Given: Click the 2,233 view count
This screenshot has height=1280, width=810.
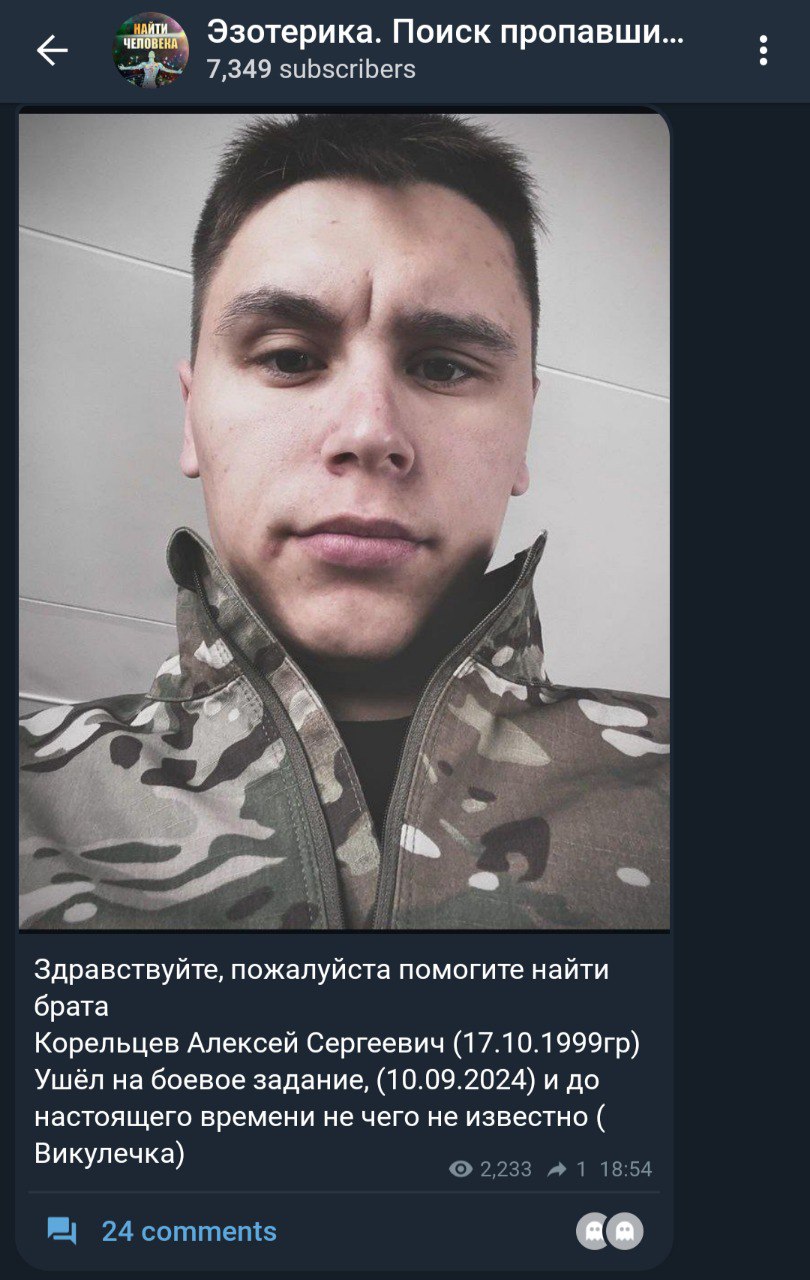Looking at the screenshot, I should coord(506,1169).
